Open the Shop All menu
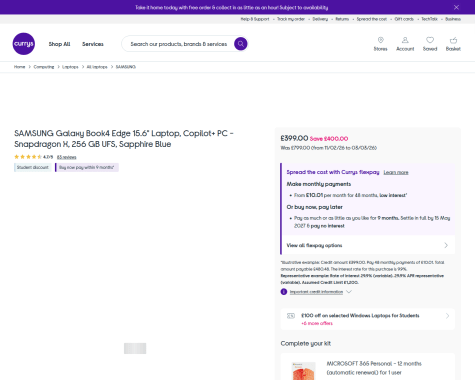 click(x=59, y=44)
